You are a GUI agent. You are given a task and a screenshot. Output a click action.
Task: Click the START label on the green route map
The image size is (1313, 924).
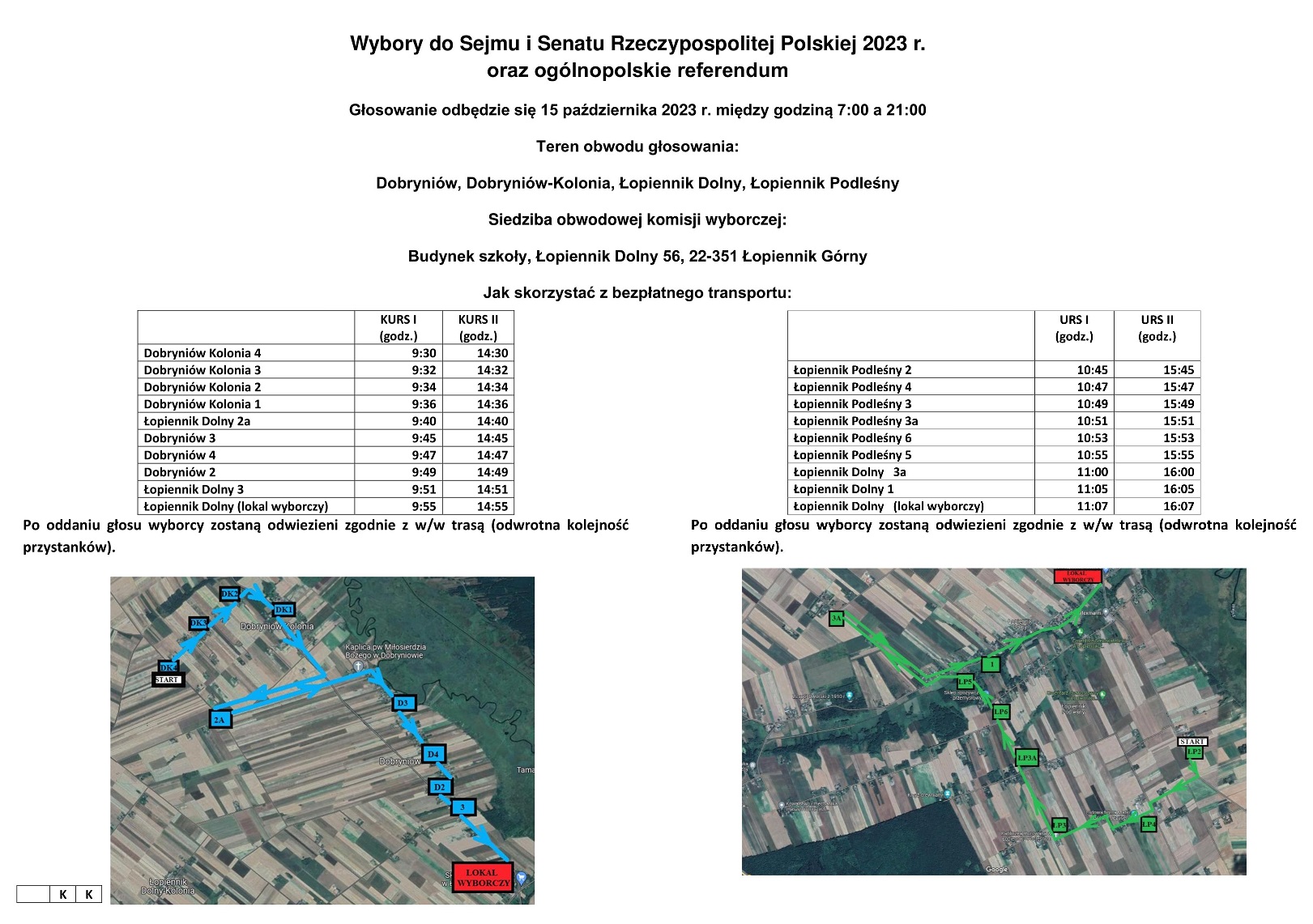[x=1192, y=742]
